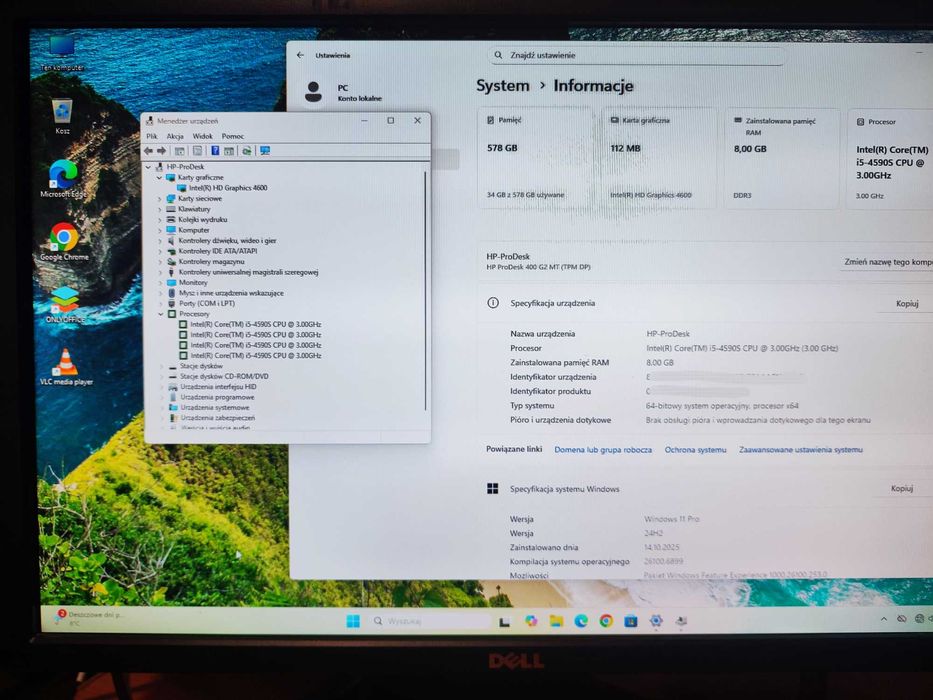This screenshot has height=700, width=933.
Task: Click the Znajdź ustawienie search field
Action: point(636,55)
